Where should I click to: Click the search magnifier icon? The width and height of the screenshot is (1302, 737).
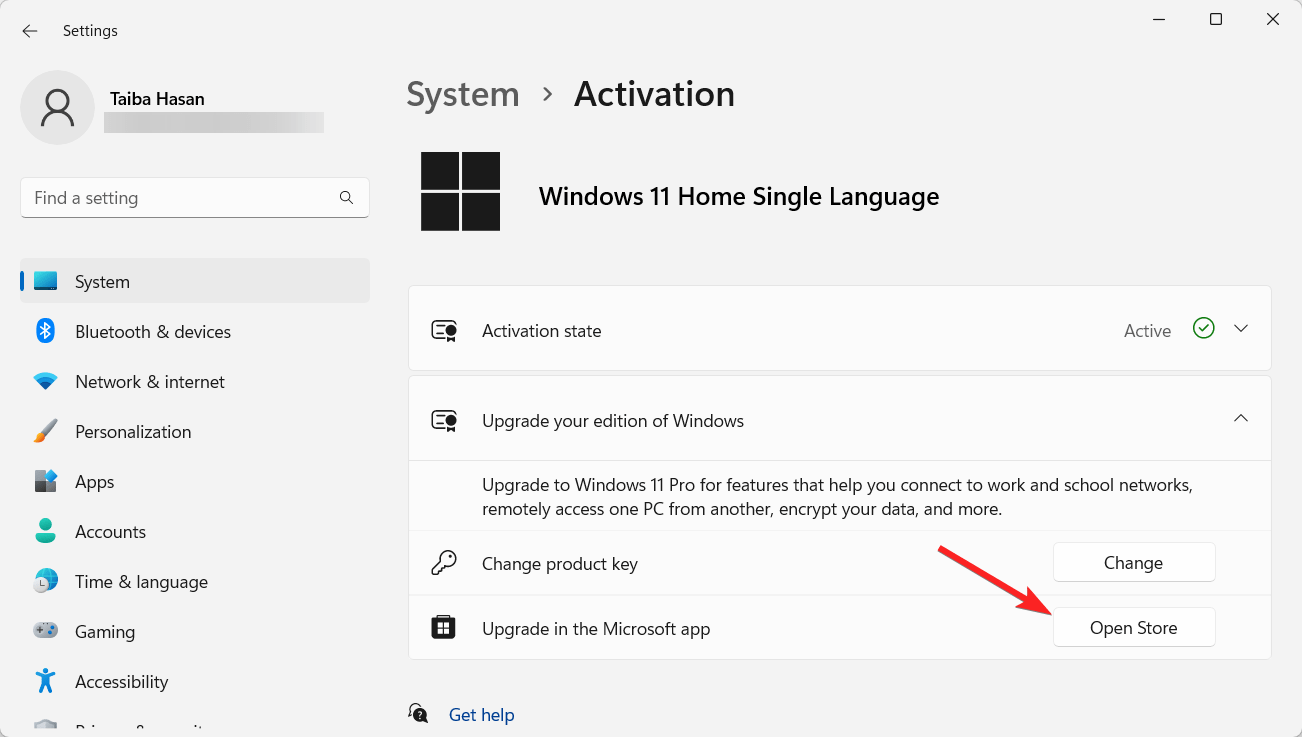[346, 198]
